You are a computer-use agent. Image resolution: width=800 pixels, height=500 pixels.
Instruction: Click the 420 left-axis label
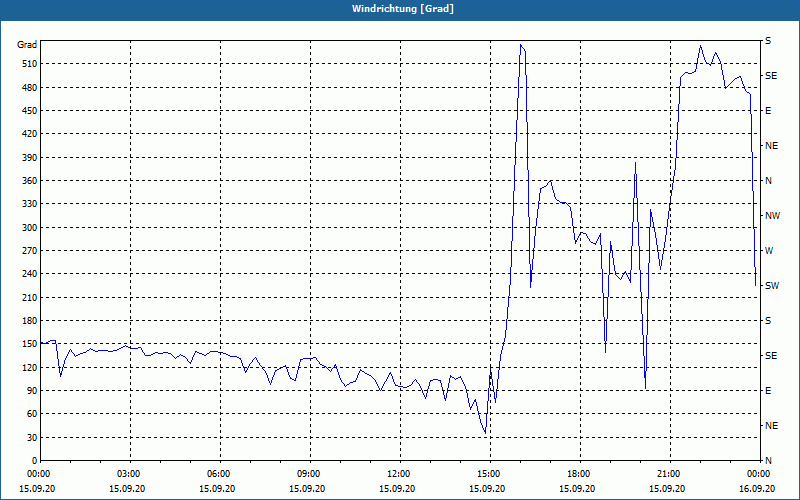pos(29,134)
